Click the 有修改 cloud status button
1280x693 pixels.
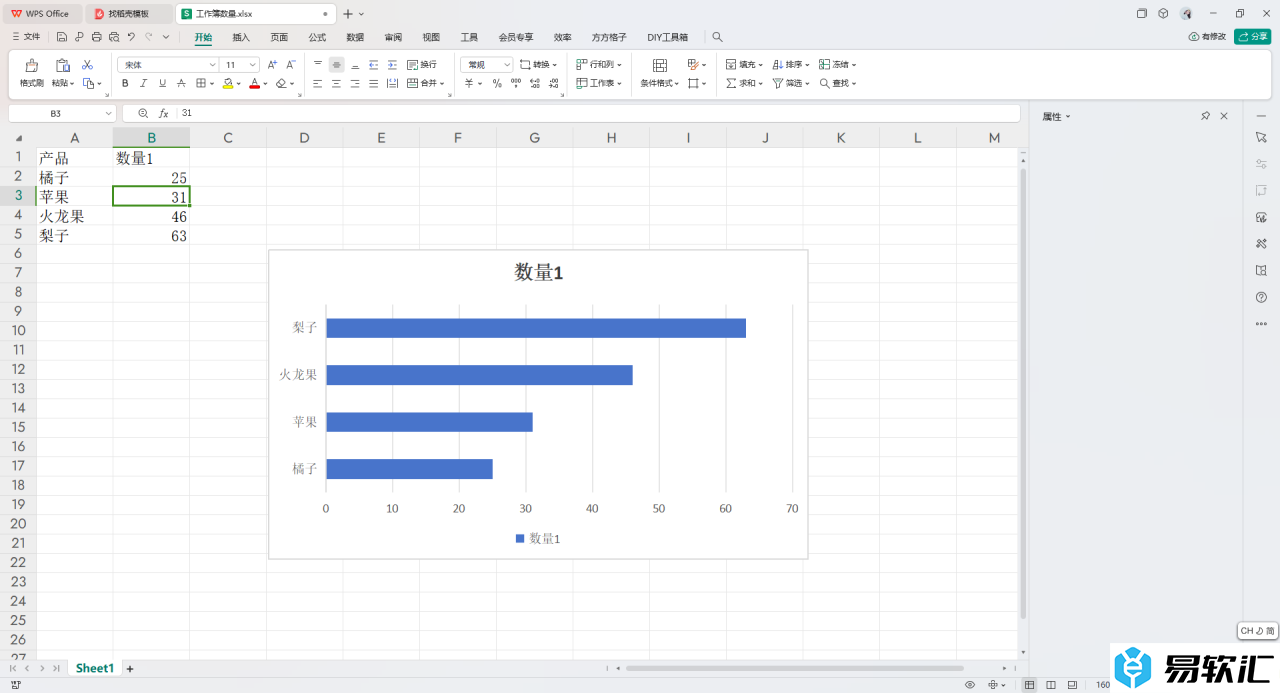pos(1207,37)
